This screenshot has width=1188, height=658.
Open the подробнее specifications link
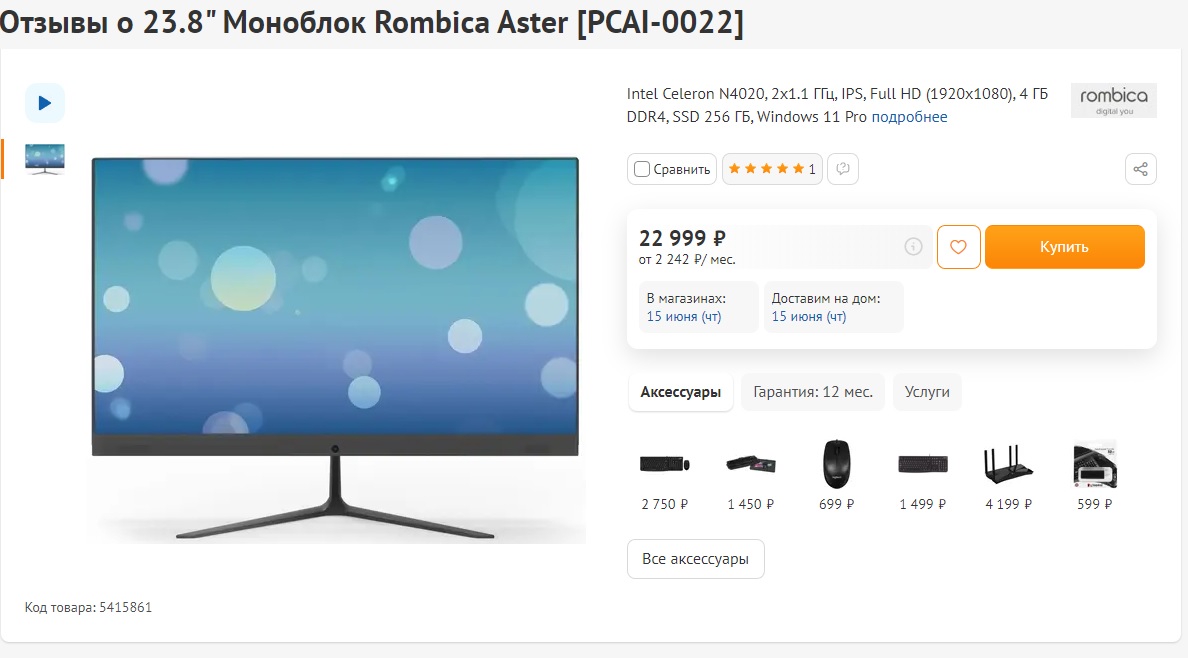coord(909,117)
